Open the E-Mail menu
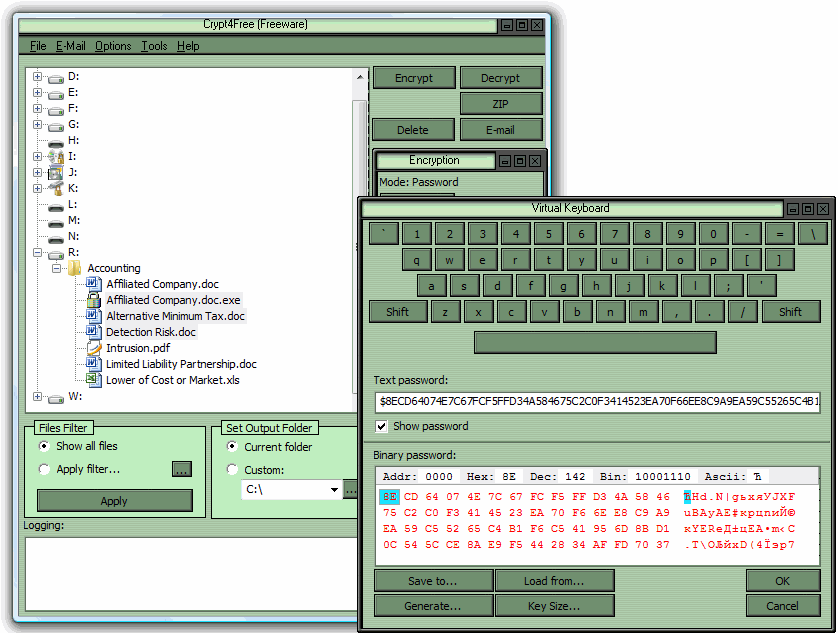838x633 pixels. pyautogui.click(x=71, y=46)
